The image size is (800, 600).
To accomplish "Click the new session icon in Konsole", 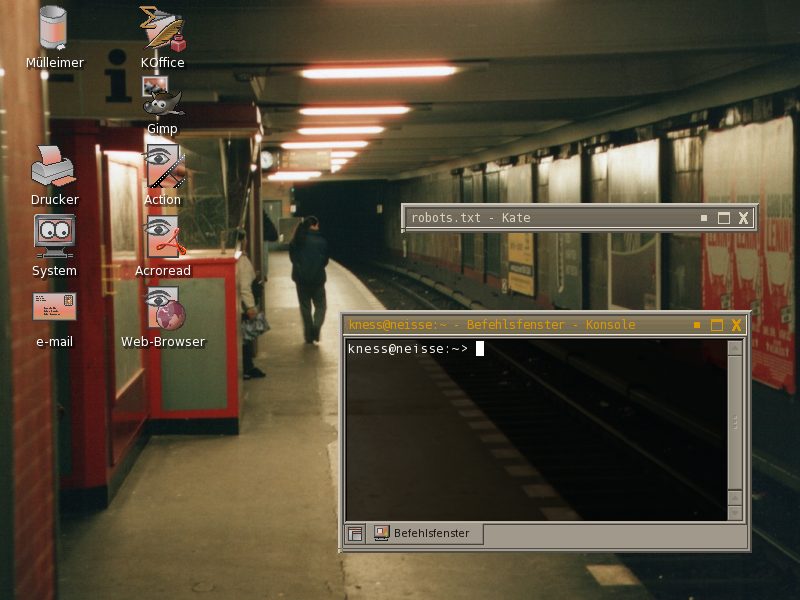I will (x=355, y=534).
